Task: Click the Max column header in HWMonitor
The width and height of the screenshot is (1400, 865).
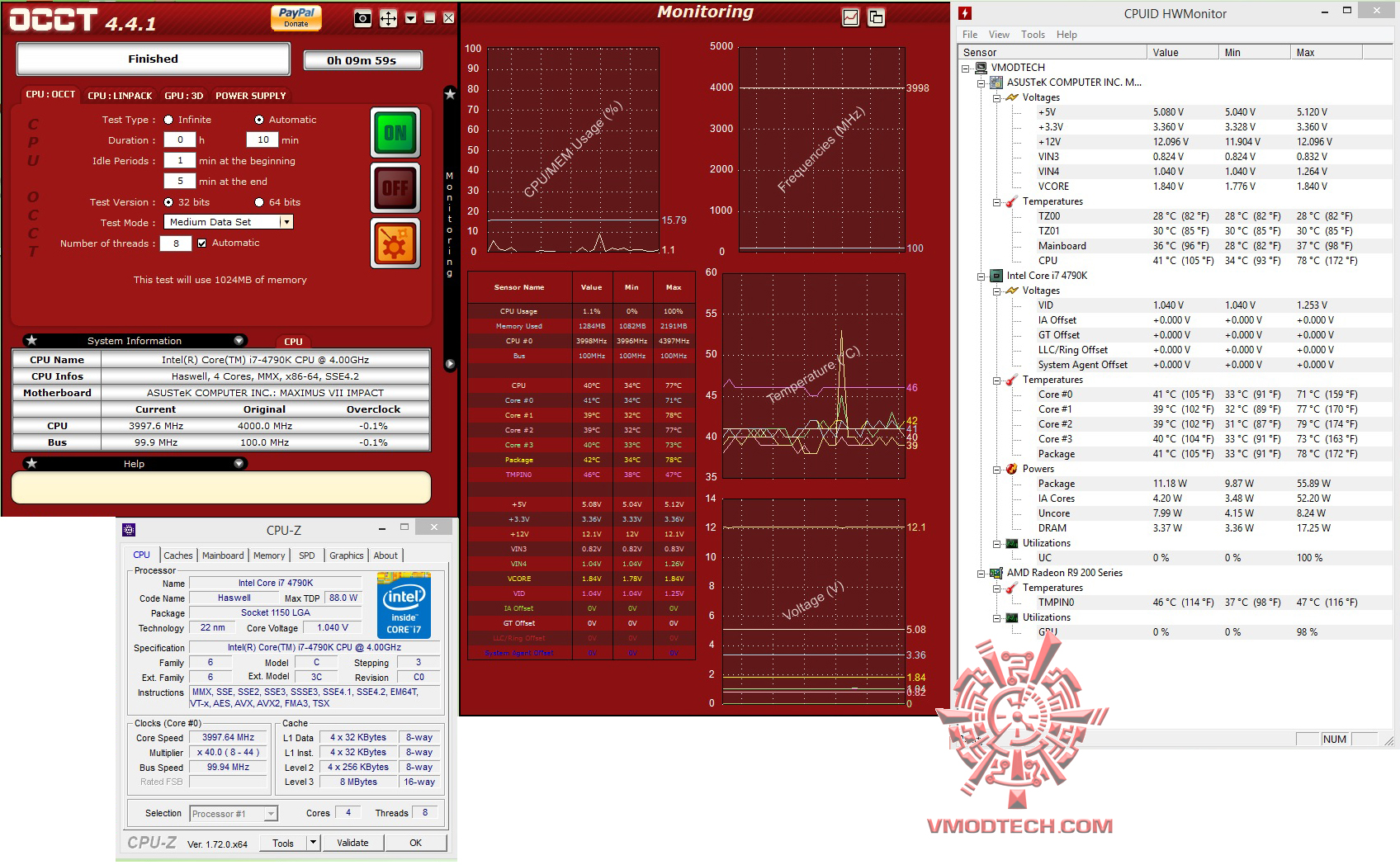Action: click(1326, 53)
